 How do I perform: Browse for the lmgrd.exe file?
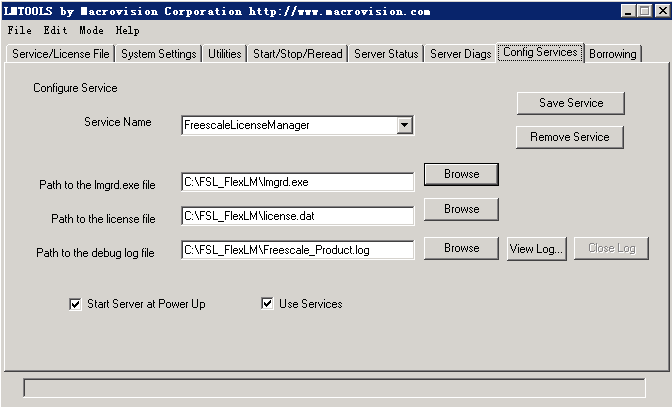[461, 174]
